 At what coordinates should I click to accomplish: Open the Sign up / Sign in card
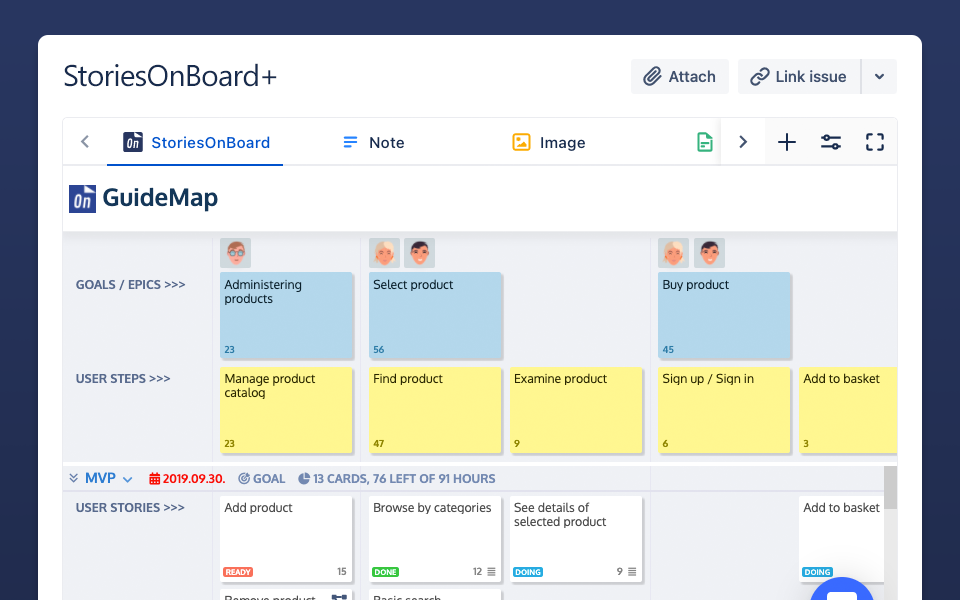724,410
